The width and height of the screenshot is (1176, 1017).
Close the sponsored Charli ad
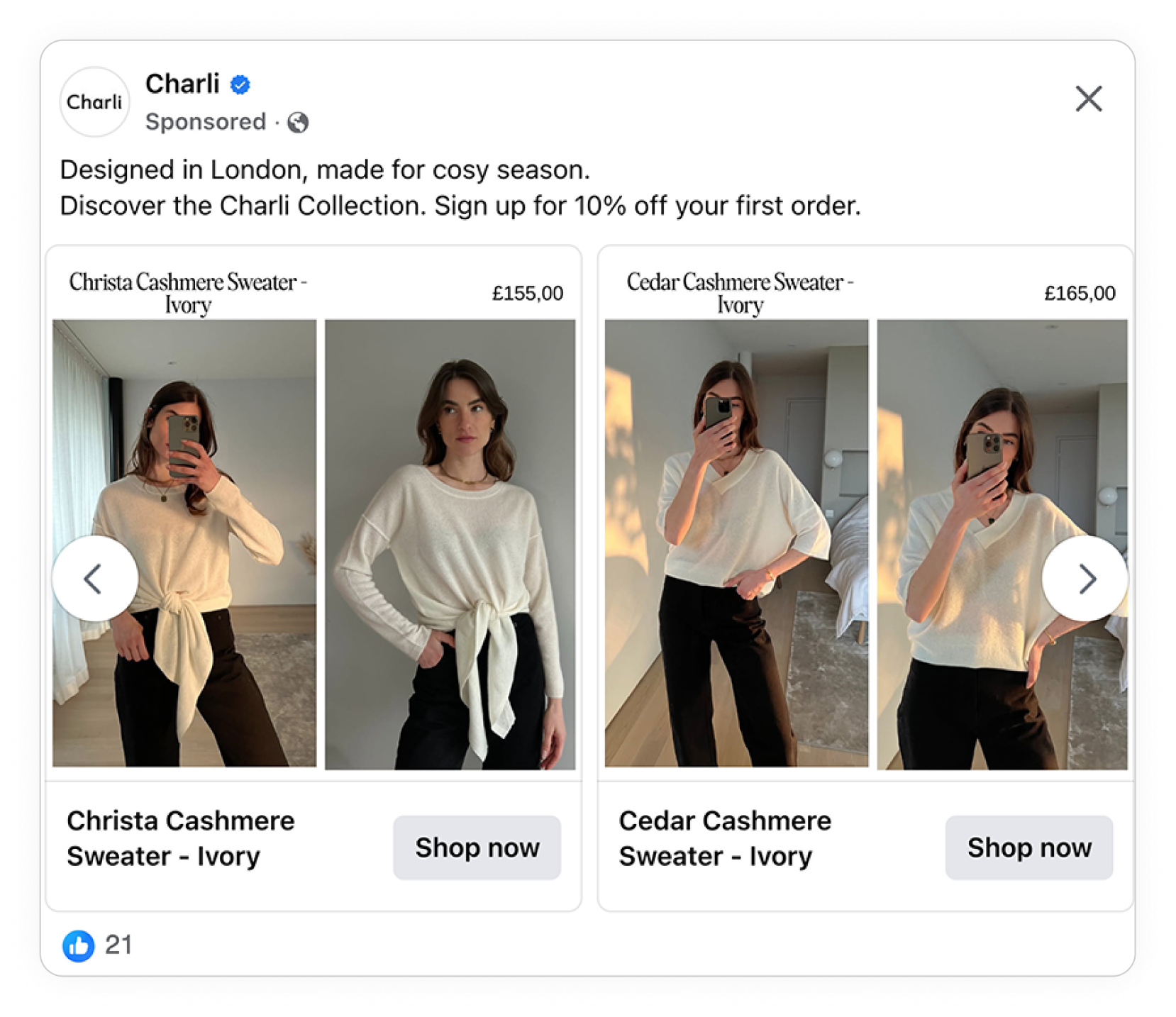(x=1088, y=99)
